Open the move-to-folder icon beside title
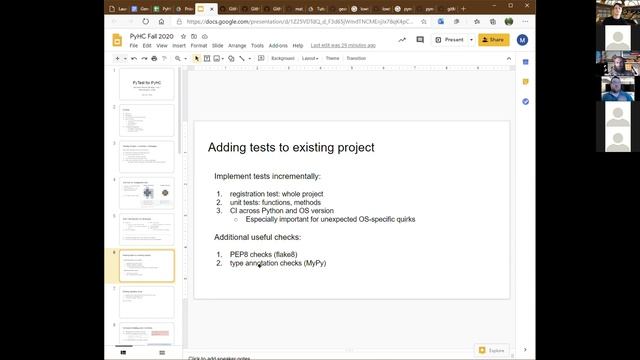 click(194, 36)
